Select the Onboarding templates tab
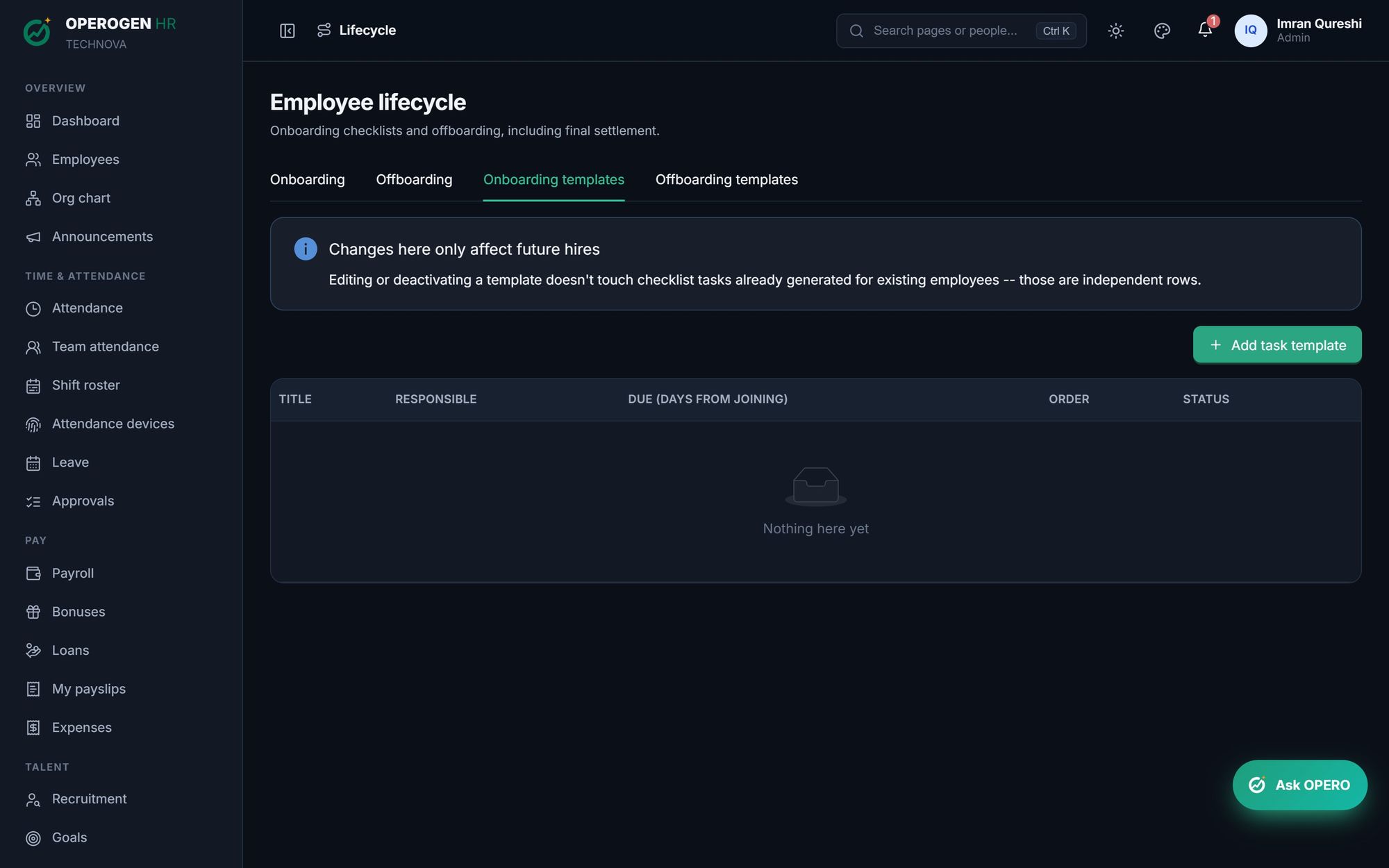The image size is (1389, 868). (554, 180)
